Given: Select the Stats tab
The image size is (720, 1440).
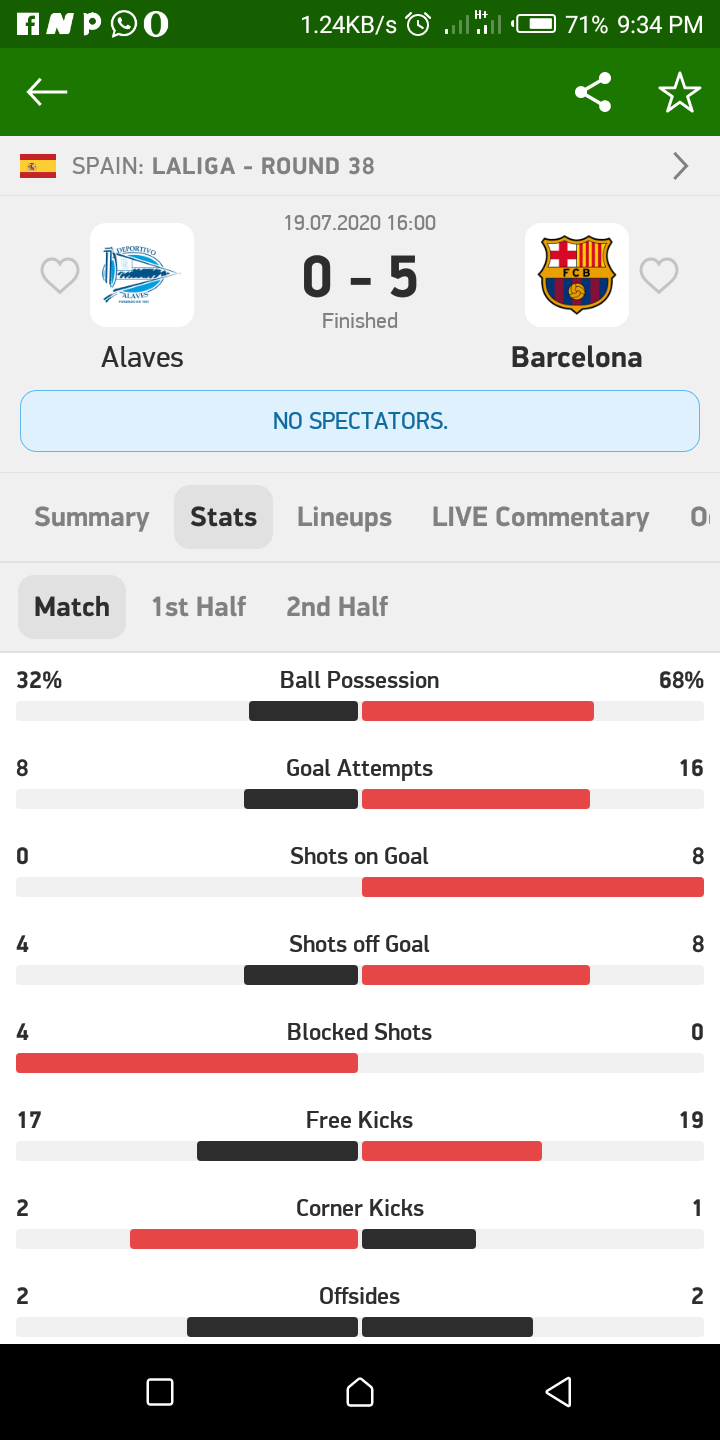Looking at the screenshot, I should point(223,517).
